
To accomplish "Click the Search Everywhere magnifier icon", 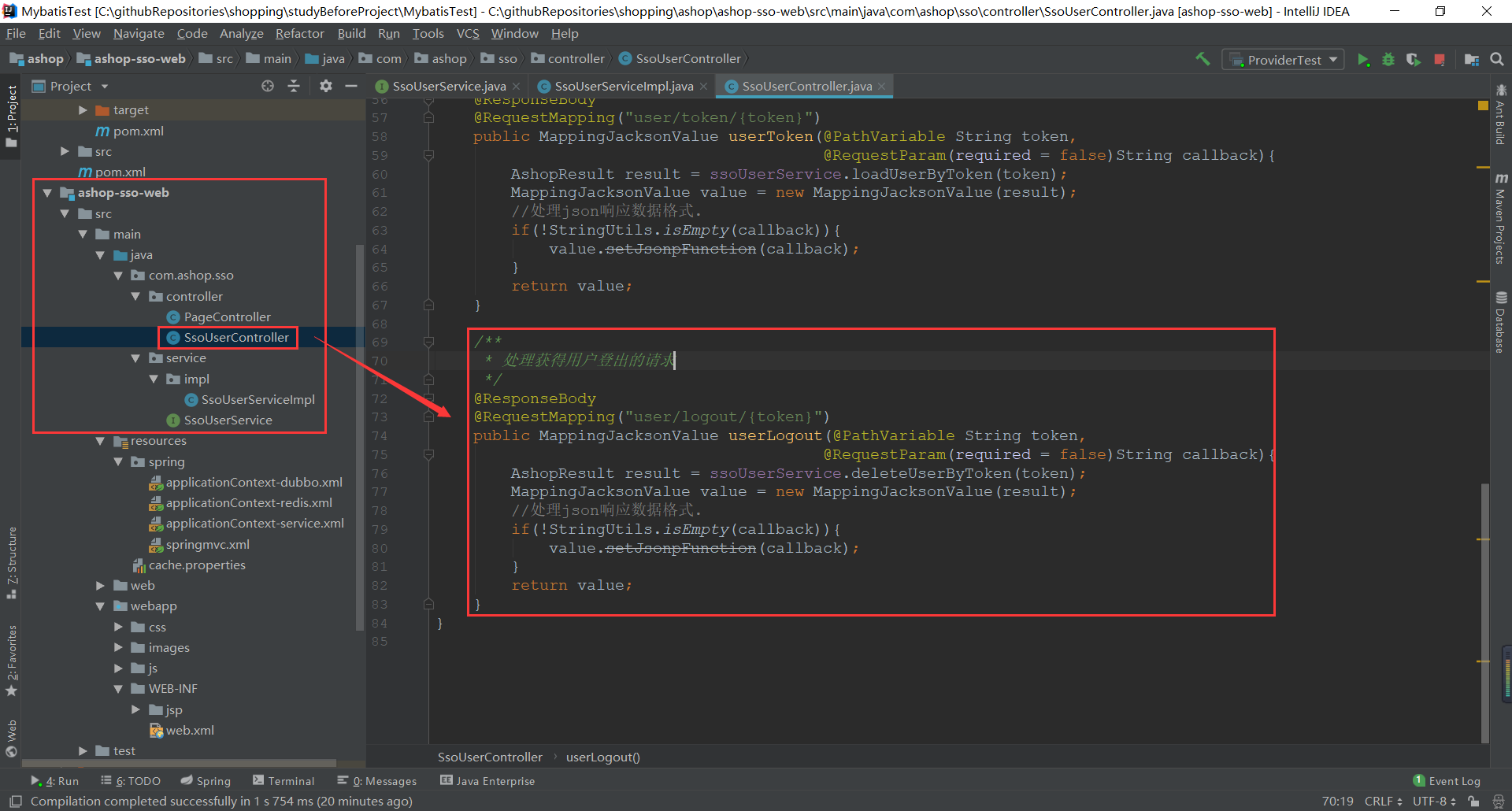I will point(1497,59).
